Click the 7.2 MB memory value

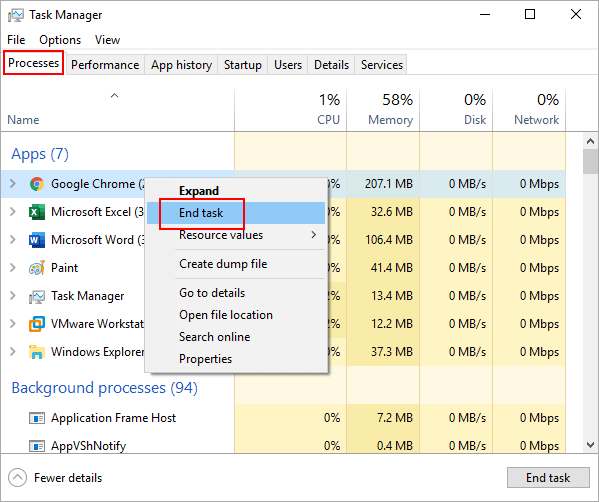[395, 418]
